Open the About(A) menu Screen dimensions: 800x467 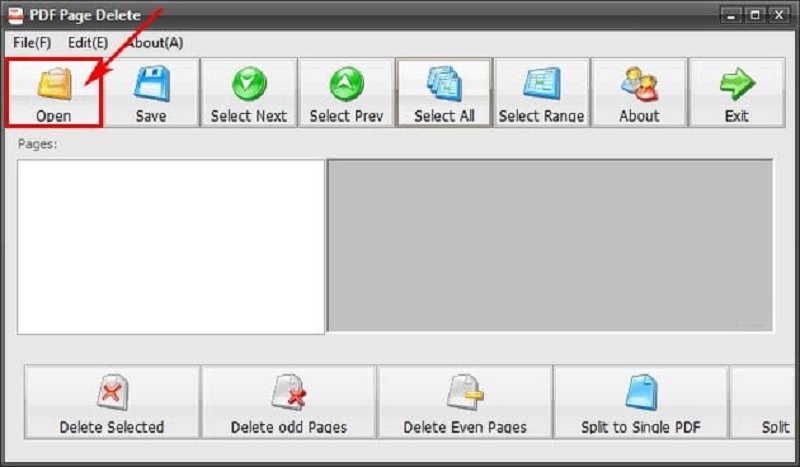coord(155,43)
